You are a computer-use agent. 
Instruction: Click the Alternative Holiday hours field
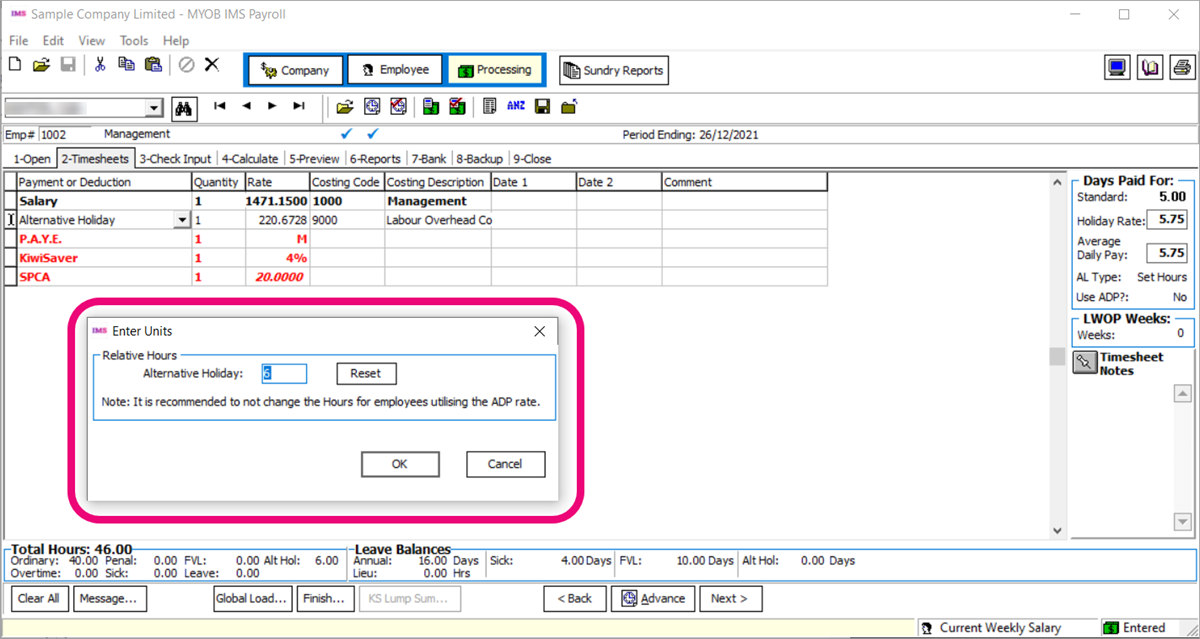click(x=284, y=373)
